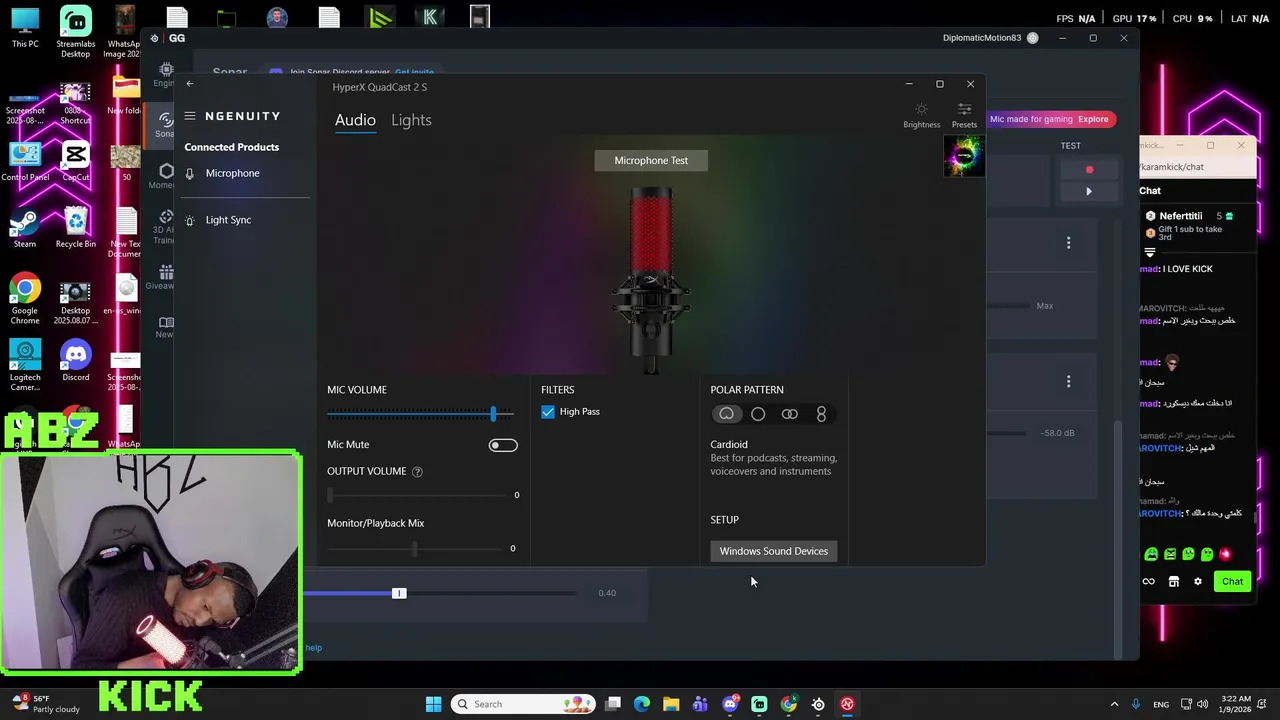This screenshot has width=1280, height=720.
Task: Open Microsoft Edge from the taskbar
Action: [x=642, y=704]
